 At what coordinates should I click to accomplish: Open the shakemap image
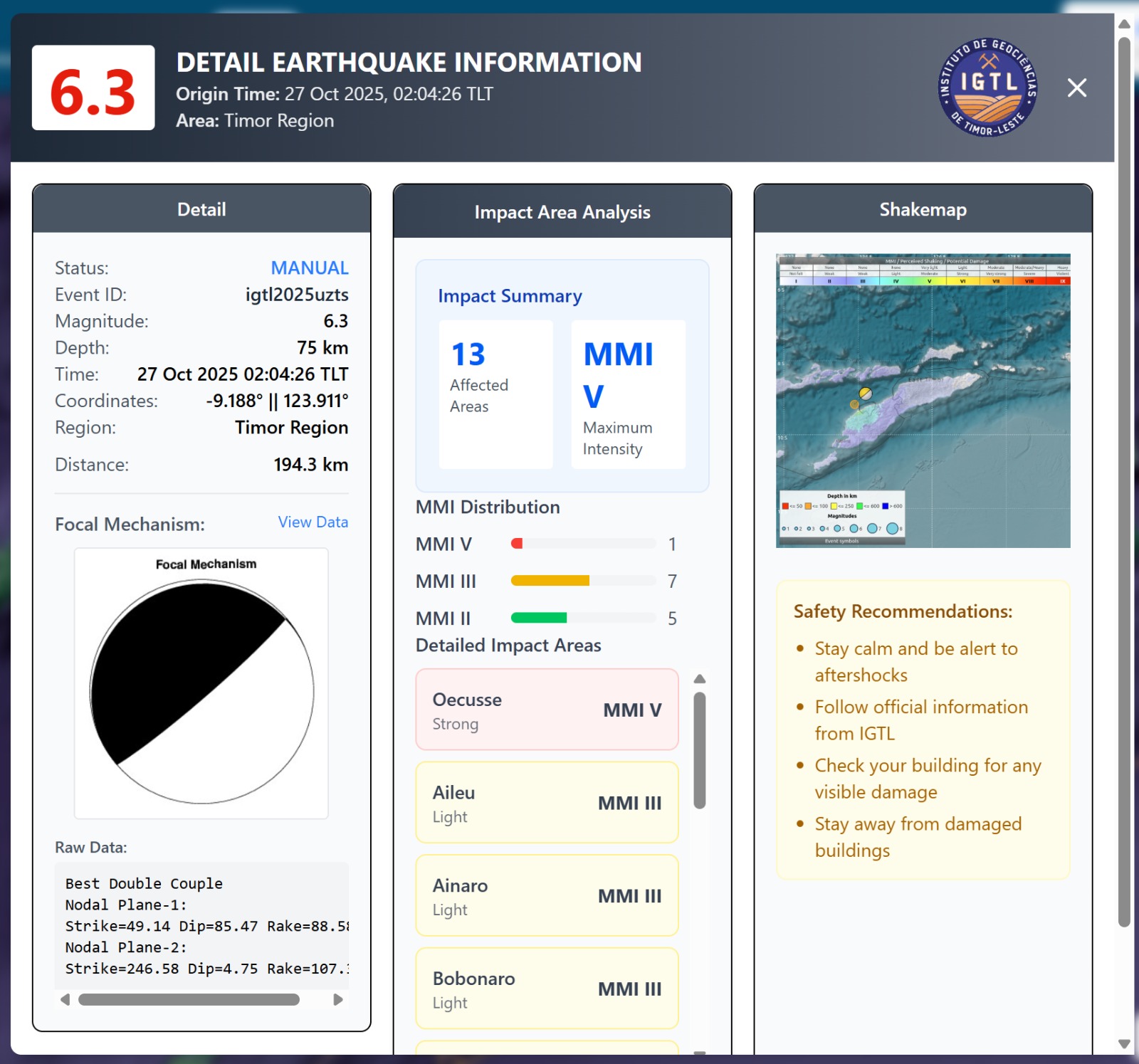[x=923, y=401]
